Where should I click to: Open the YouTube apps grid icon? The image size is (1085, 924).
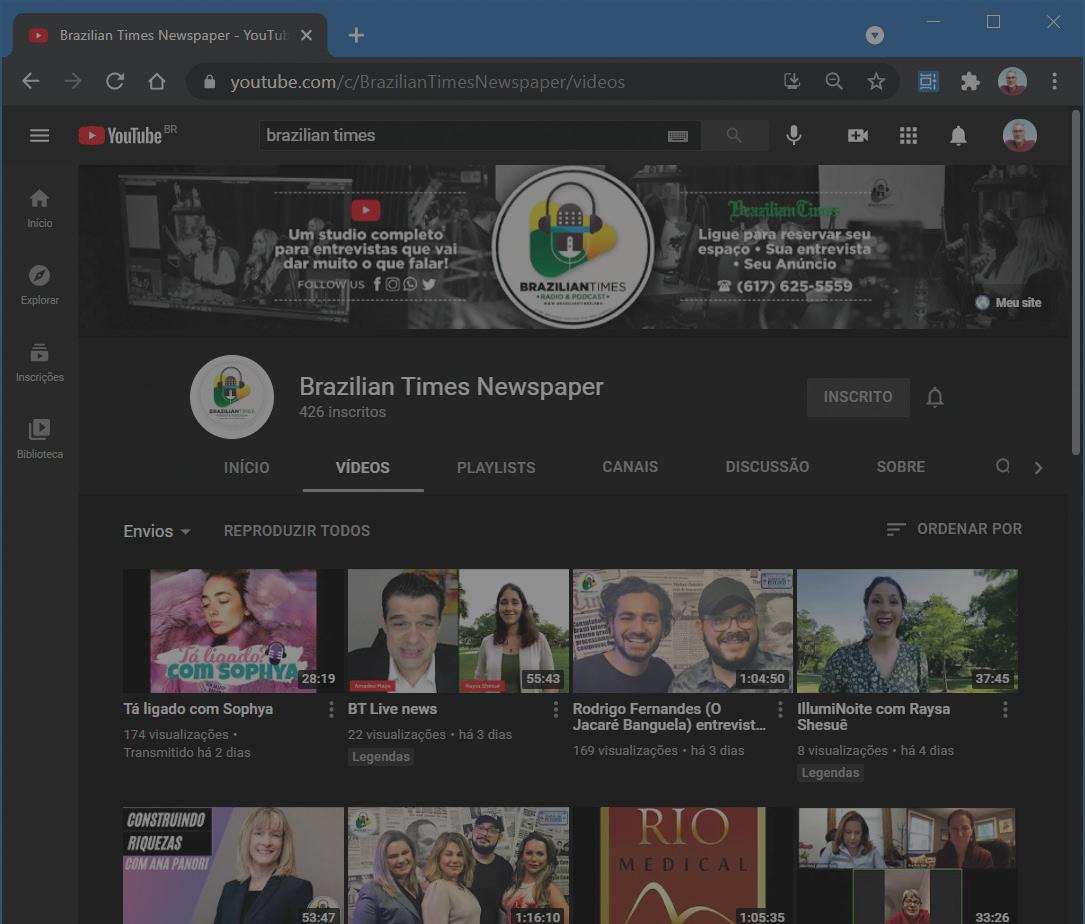pos(908,135)
